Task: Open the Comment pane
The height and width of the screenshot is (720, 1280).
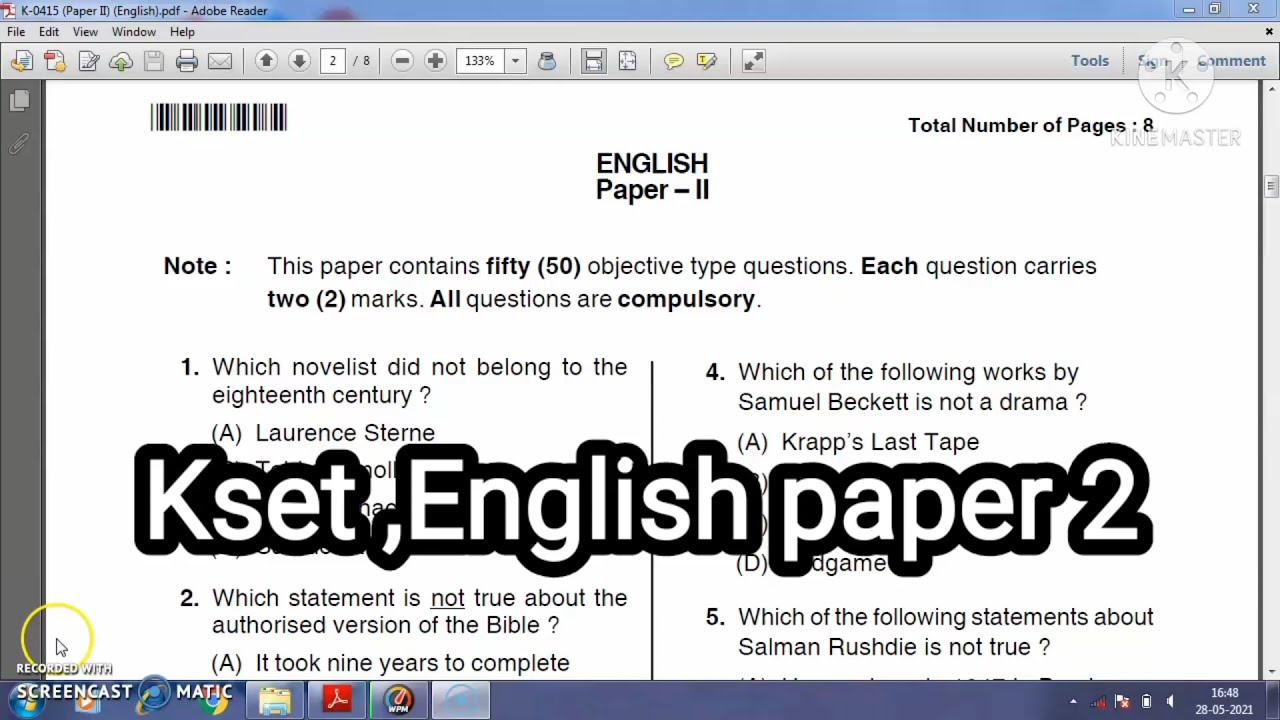Action: coord(1231,61)
